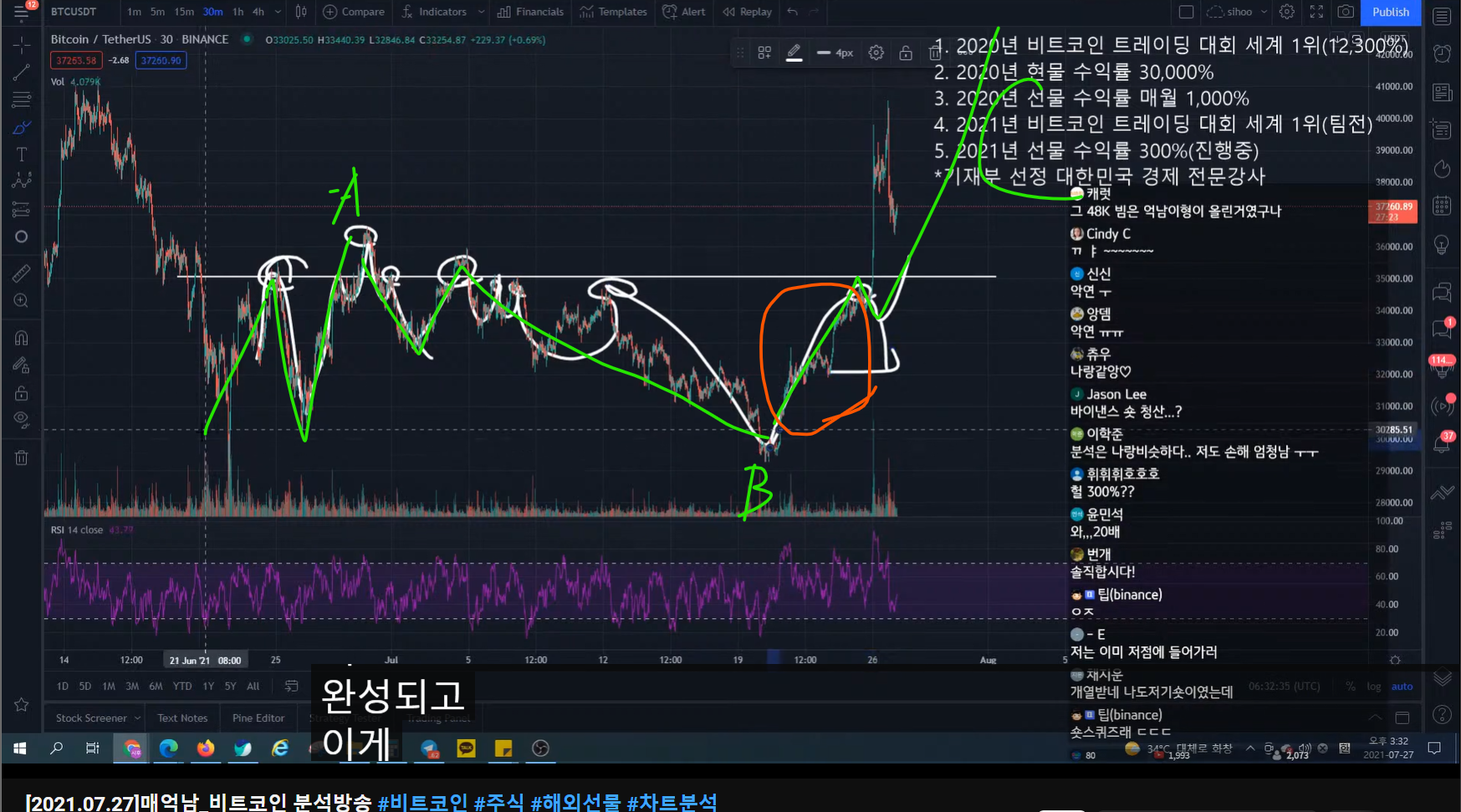Undo the last action
Viewport: 1461px width, 812px height.
point(792,12)
